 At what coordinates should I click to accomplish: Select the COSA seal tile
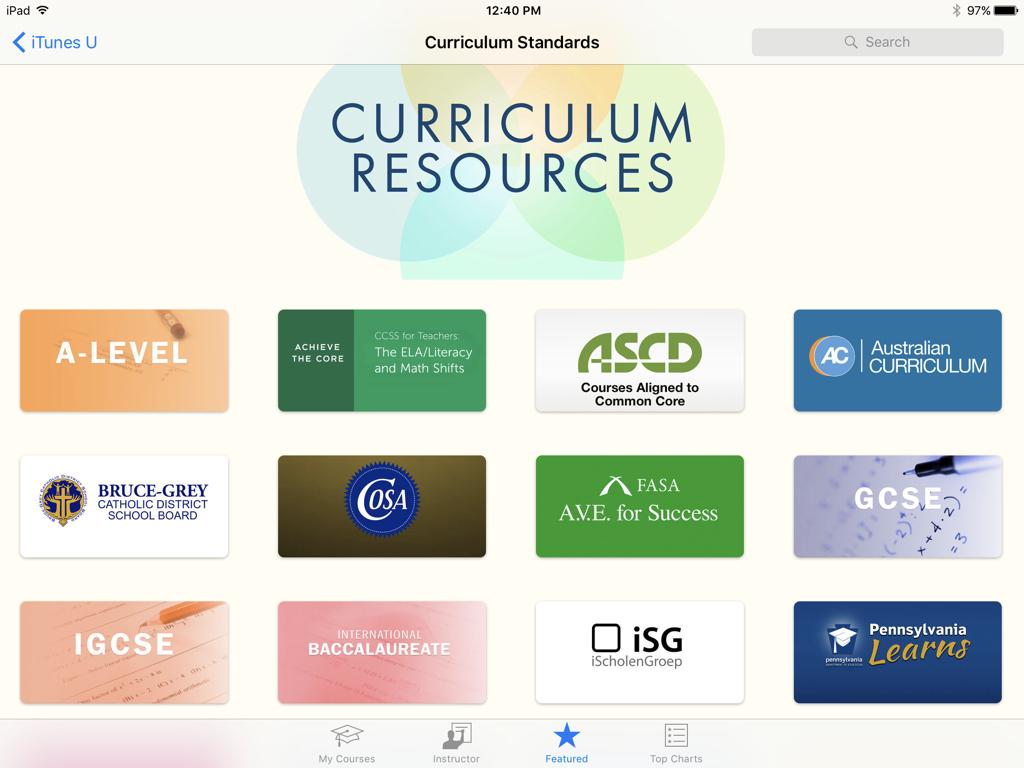point(382,506)
